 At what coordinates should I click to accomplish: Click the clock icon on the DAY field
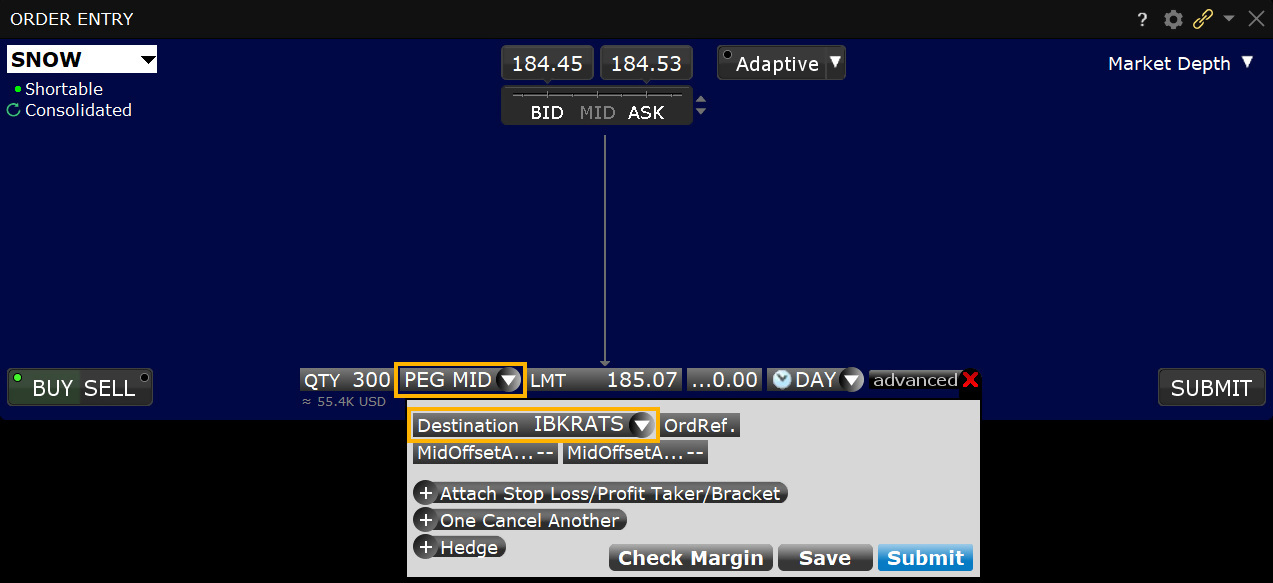coord(781,379)
